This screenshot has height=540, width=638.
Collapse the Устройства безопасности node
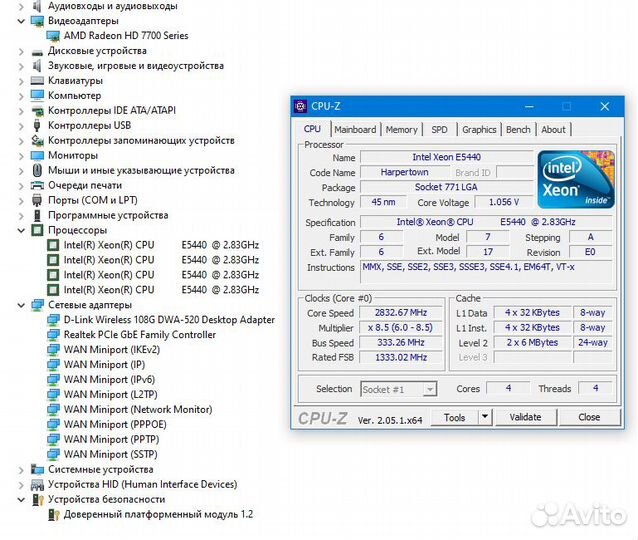click(x=21, y=499)
